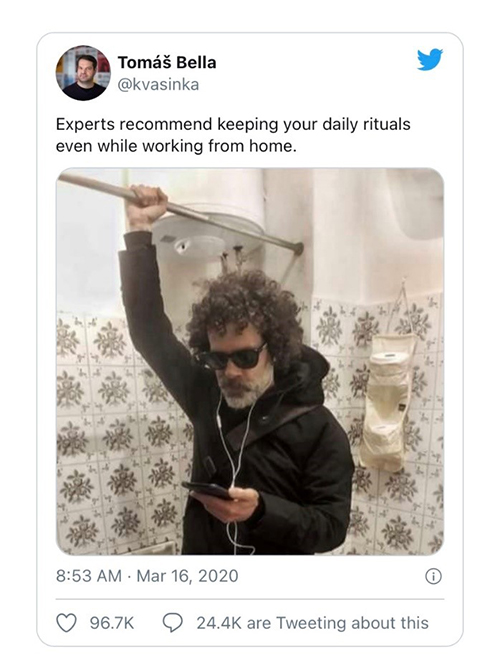Click the raised fist gripping the rod
Screen dimensions: 500x668
147,206
